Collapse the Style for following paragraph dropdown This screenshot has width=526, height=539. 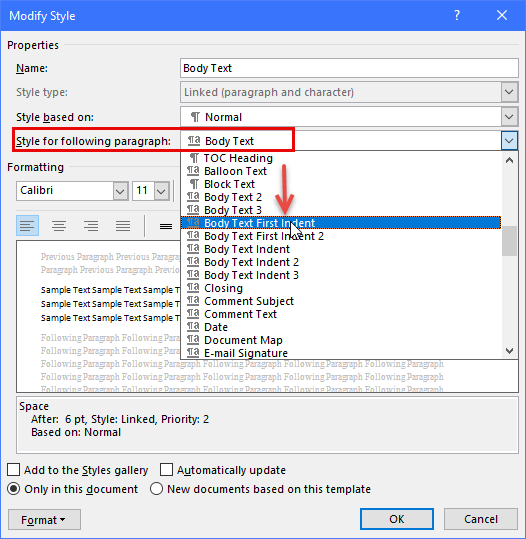[509, 141]
